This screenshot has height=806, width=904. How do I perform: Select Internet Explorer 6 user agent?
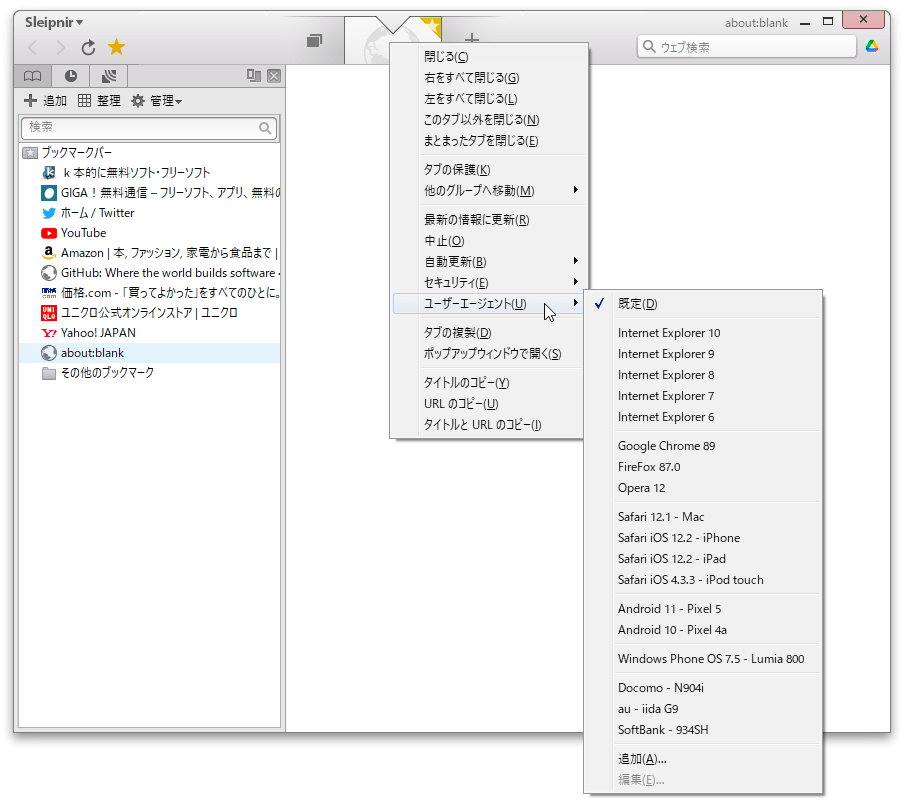point(703,417)
